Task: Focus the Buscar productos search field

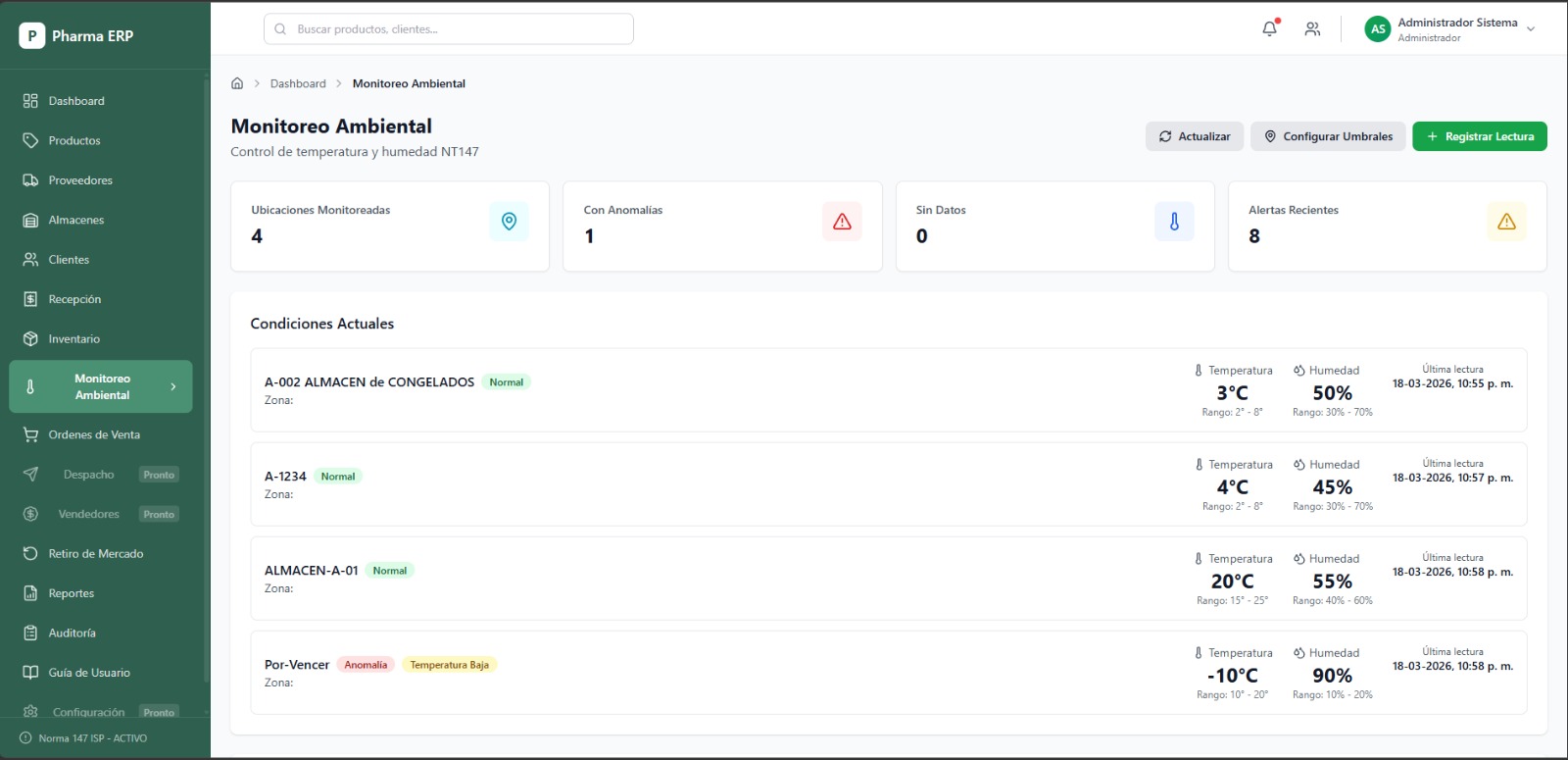Action: click(x=449, y=29)
